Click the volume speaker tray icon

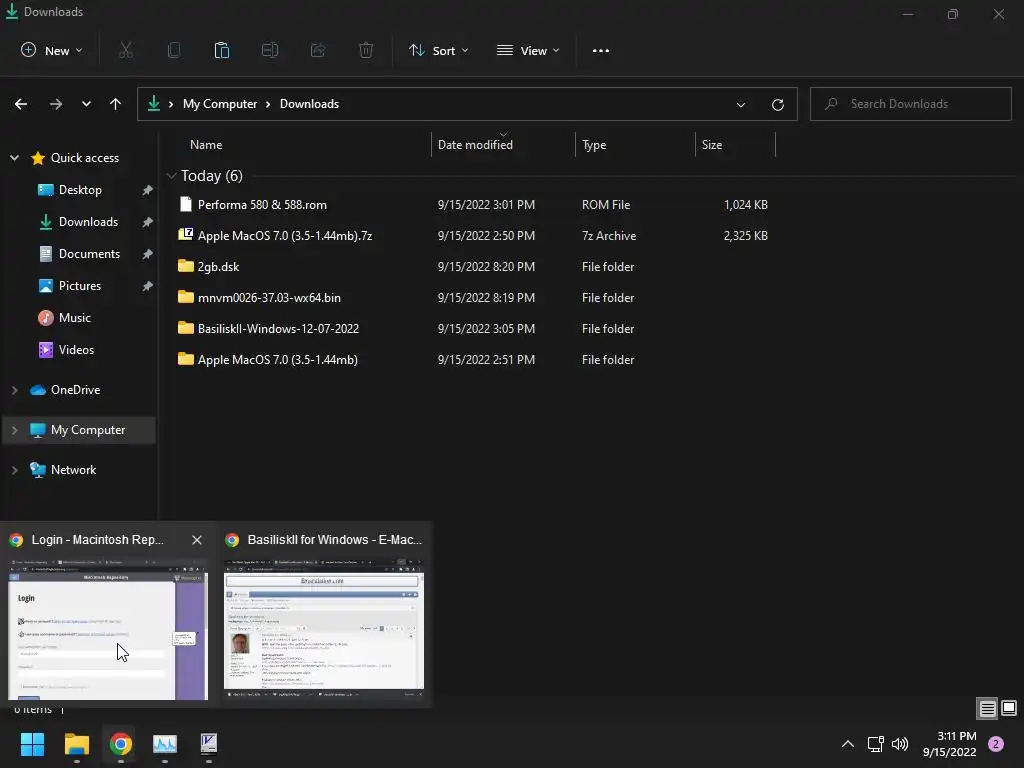900,744
